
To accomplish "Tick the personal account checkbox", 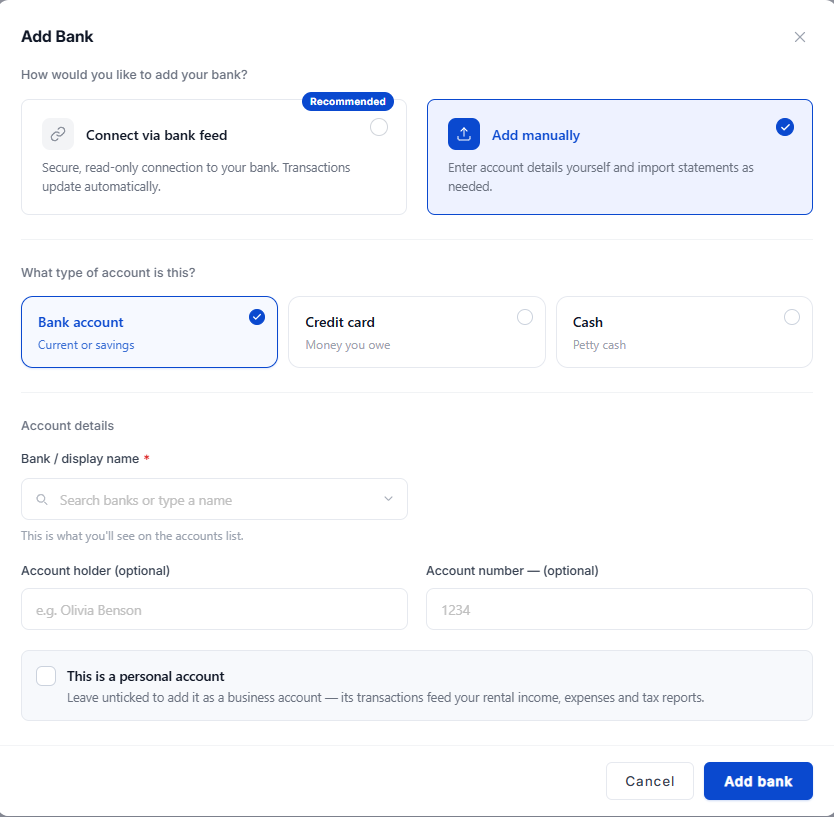I will (x=46, y=676).
